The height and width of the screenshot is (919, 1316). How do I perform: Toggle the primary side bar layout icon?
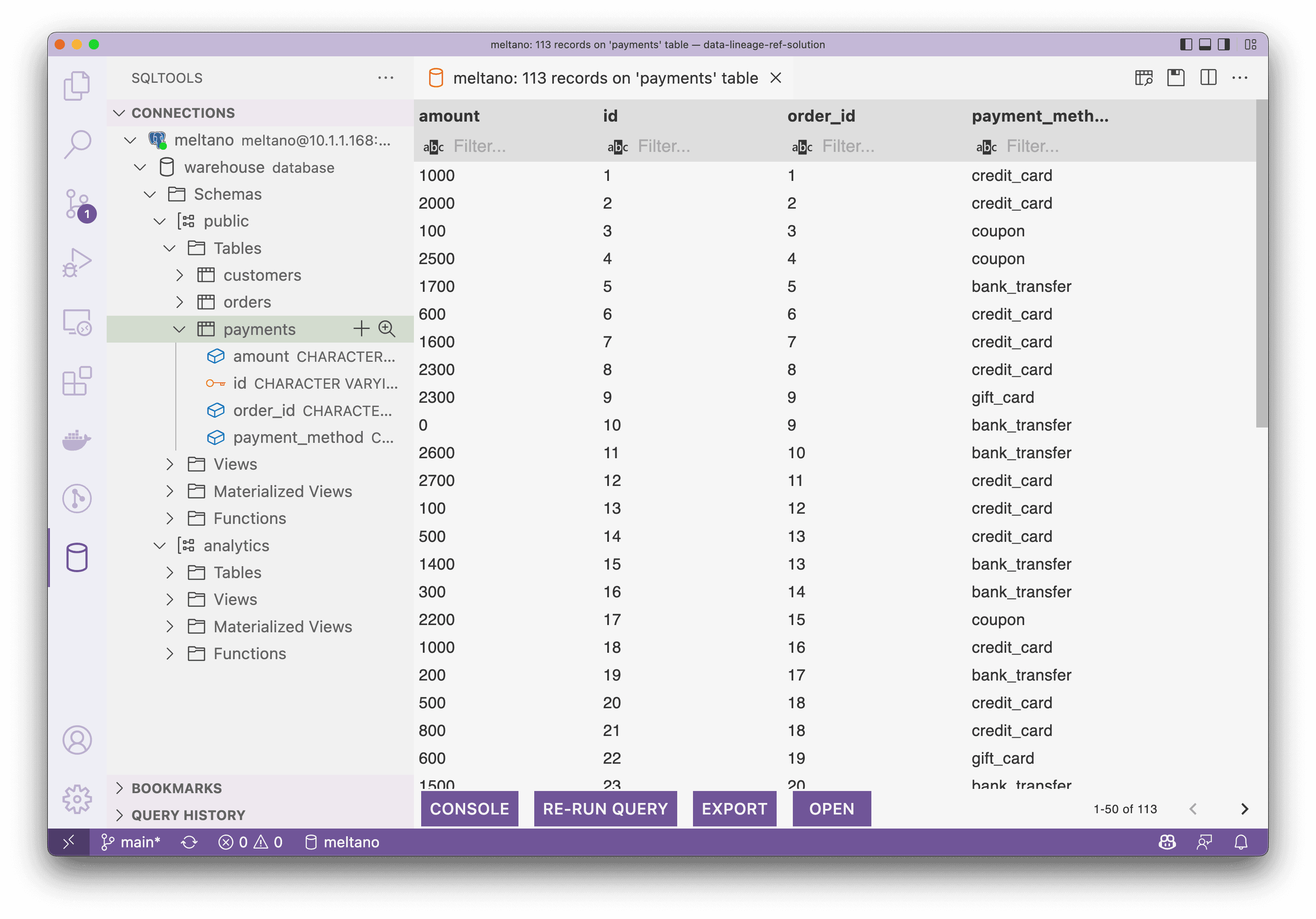tap(1186, 45)
